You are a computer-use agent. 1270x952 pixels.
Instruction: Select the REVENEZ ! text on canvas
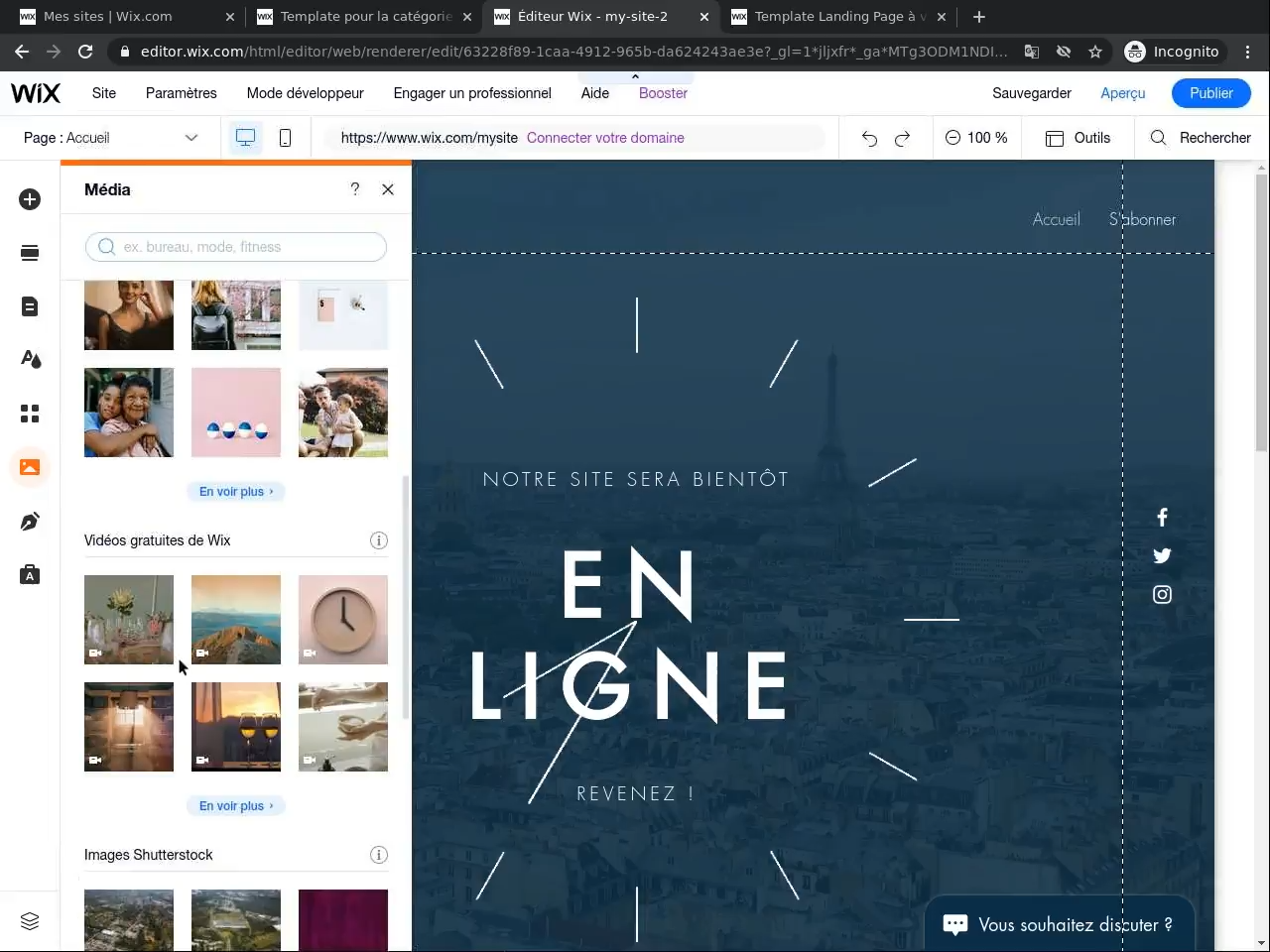tap(635, 793)
